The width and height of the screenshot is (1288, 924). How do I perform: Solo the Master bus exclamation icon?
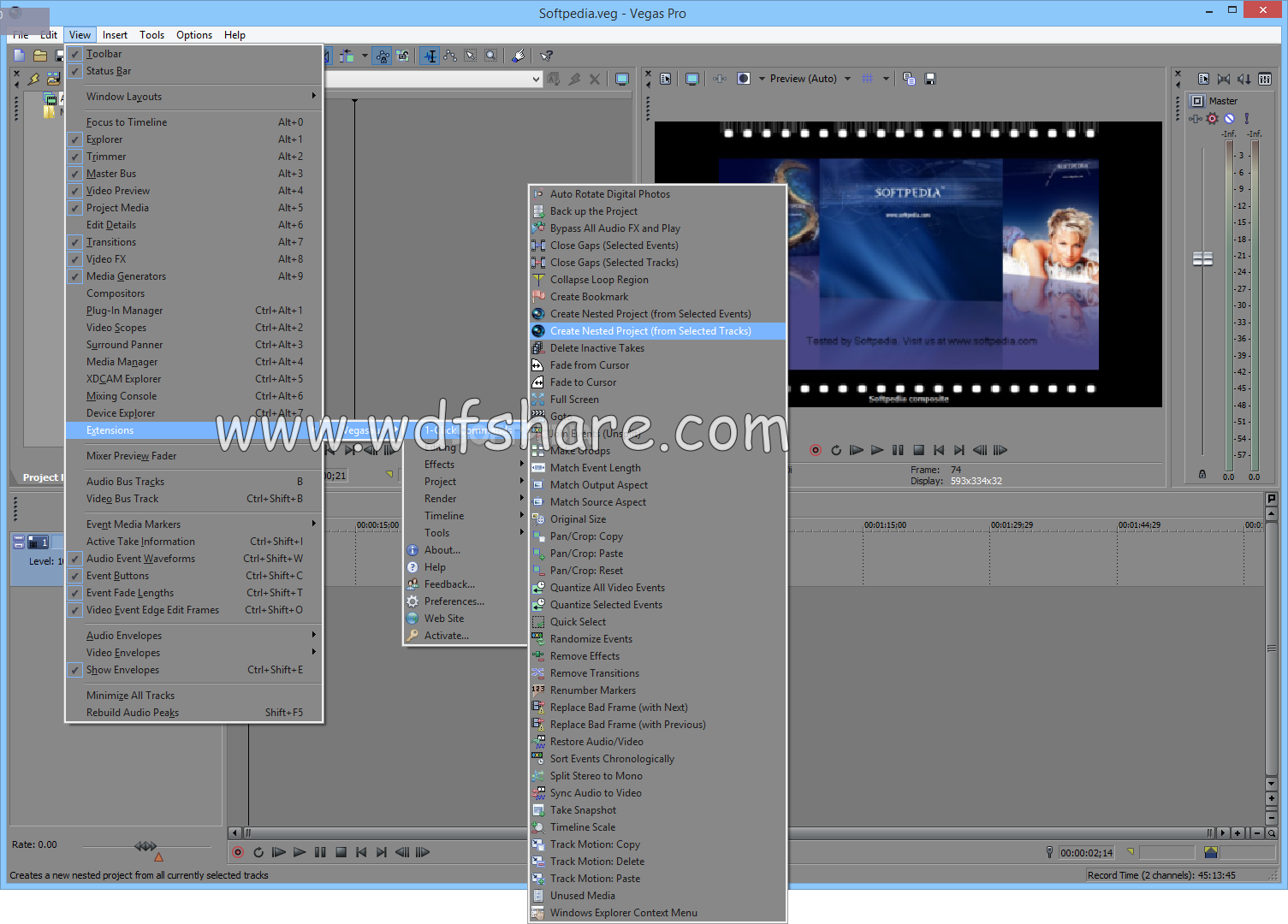tap(1246, 118)
